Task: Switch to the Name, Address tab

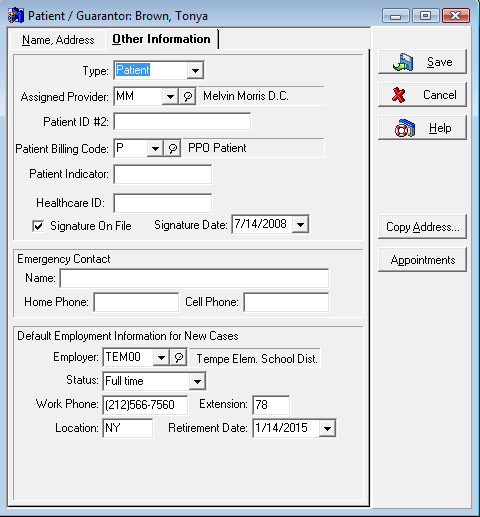Action: (58, 40)
